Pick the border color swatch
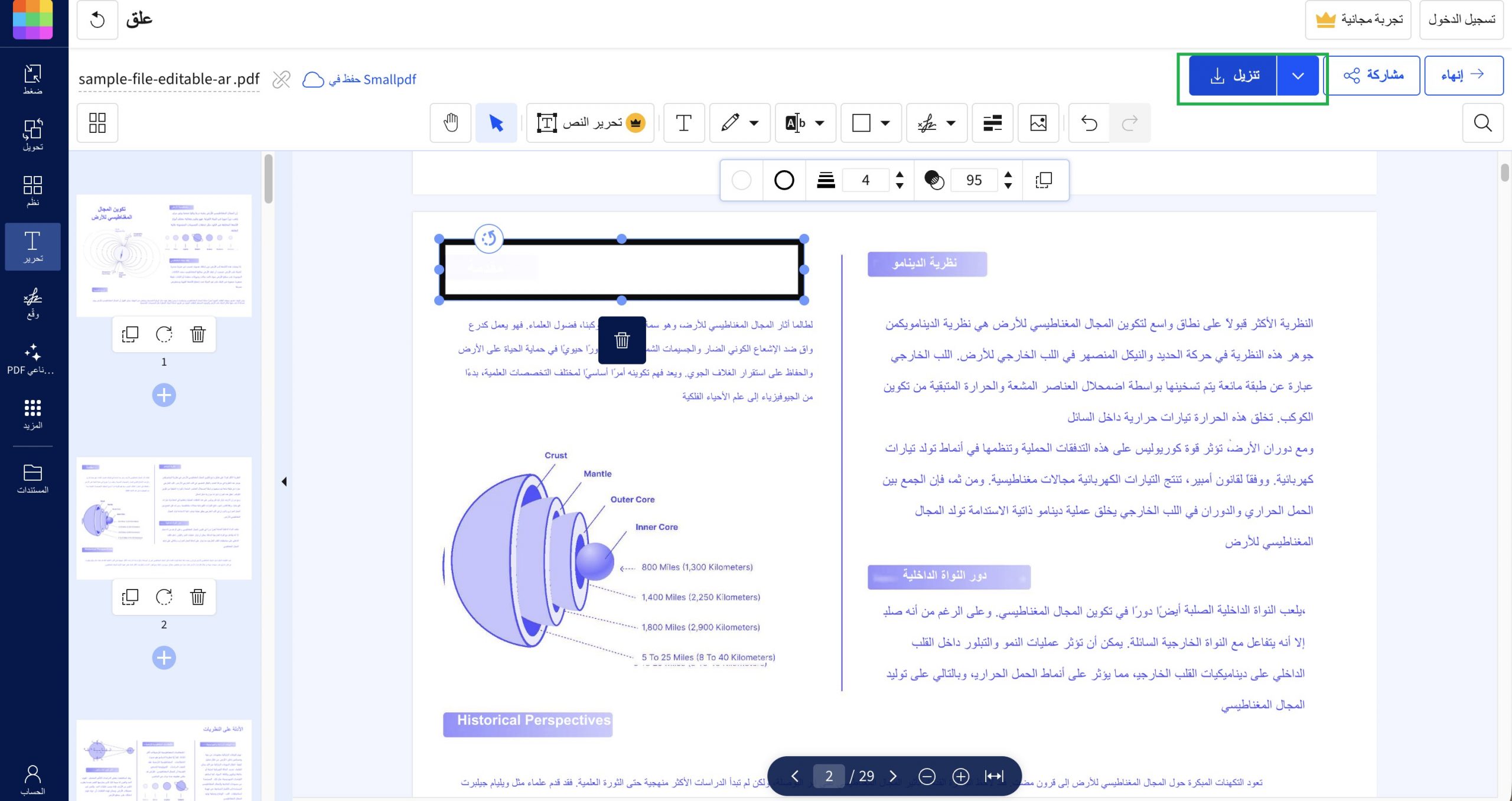The height and width of the screenshot is (801, 1512). [784, 180]
